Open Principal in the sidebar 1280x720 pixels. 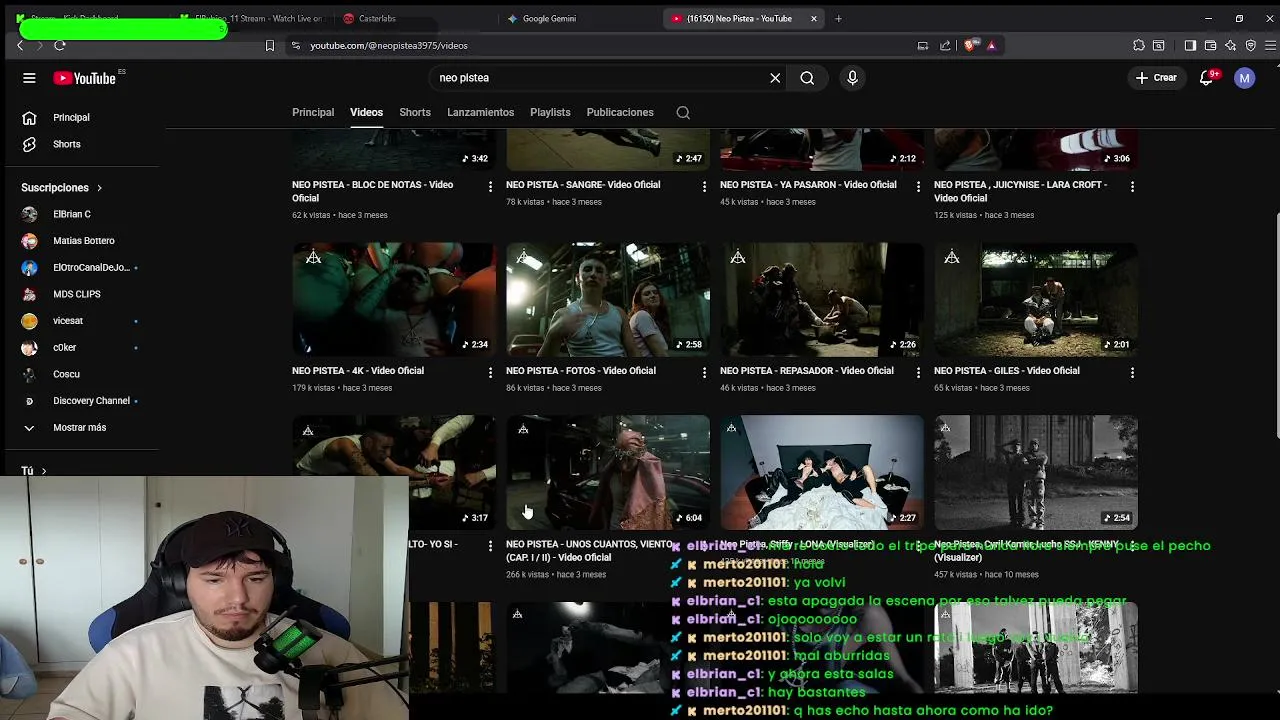(80, 117)
